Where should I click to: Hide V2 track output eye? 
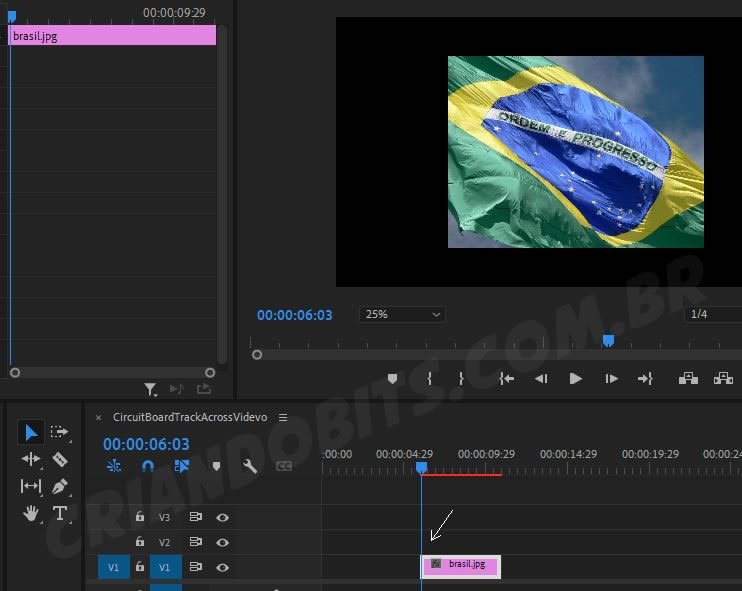tap(222, 542)
